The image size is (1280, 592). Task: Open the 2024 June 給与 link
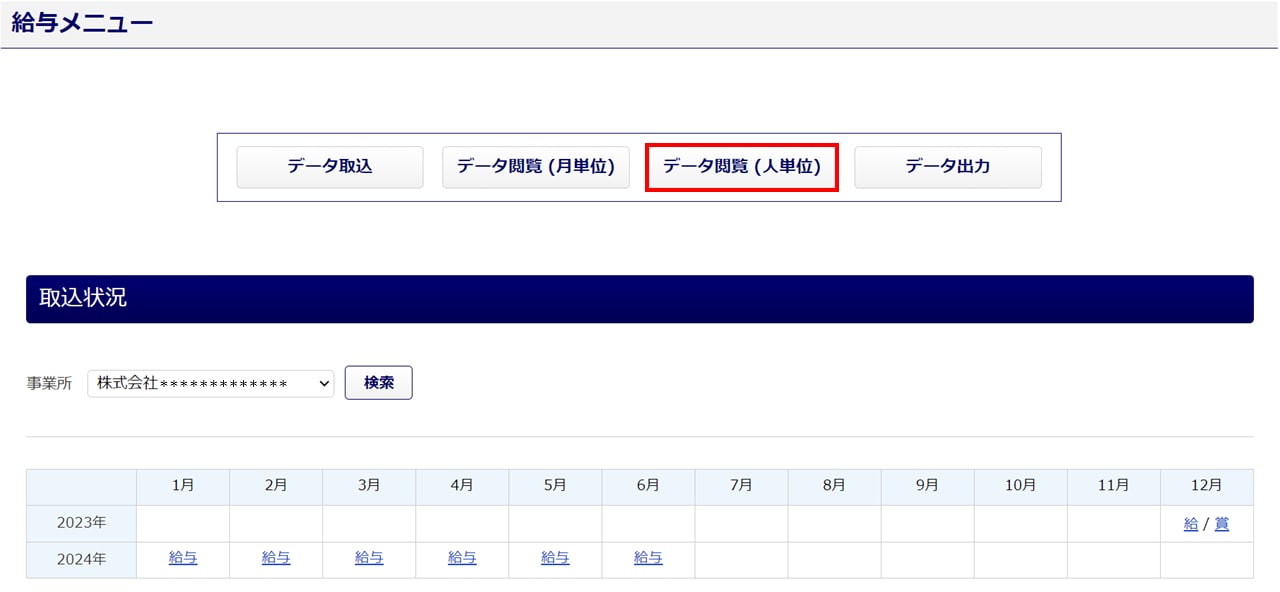click(x=648, y=559)
